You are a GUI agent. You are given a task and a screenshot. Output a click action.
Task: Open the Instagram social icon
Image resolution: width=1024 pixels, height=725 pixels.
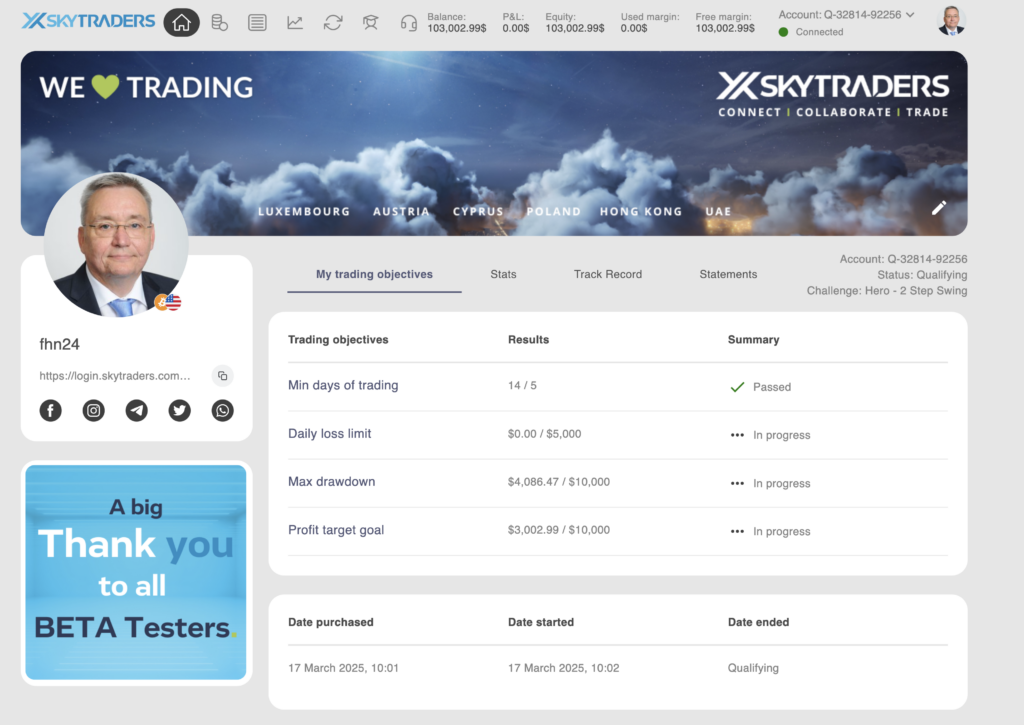(x=93, y=410)
